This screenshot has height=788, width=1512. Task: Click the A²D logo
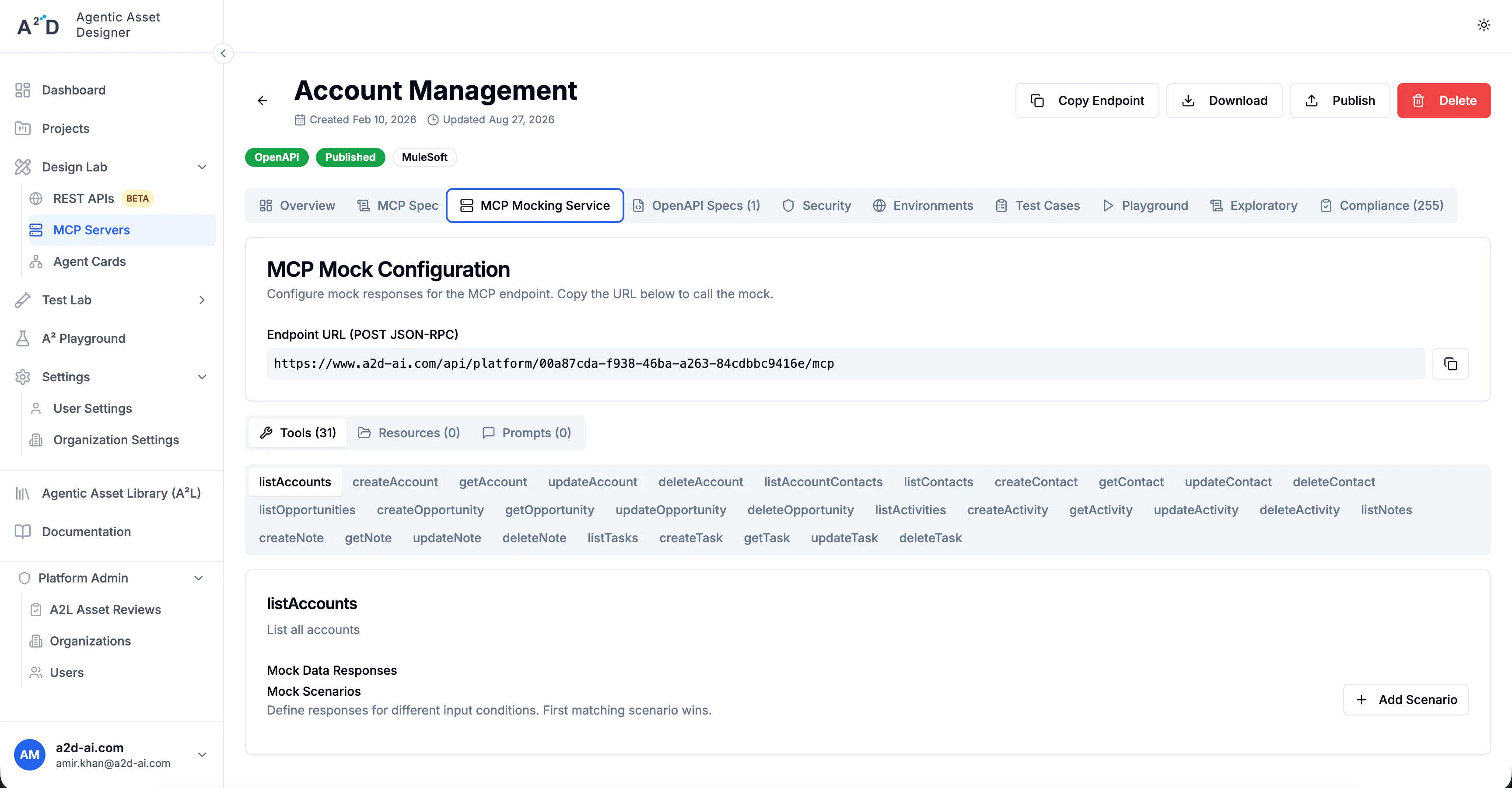[x=38, y=25]
